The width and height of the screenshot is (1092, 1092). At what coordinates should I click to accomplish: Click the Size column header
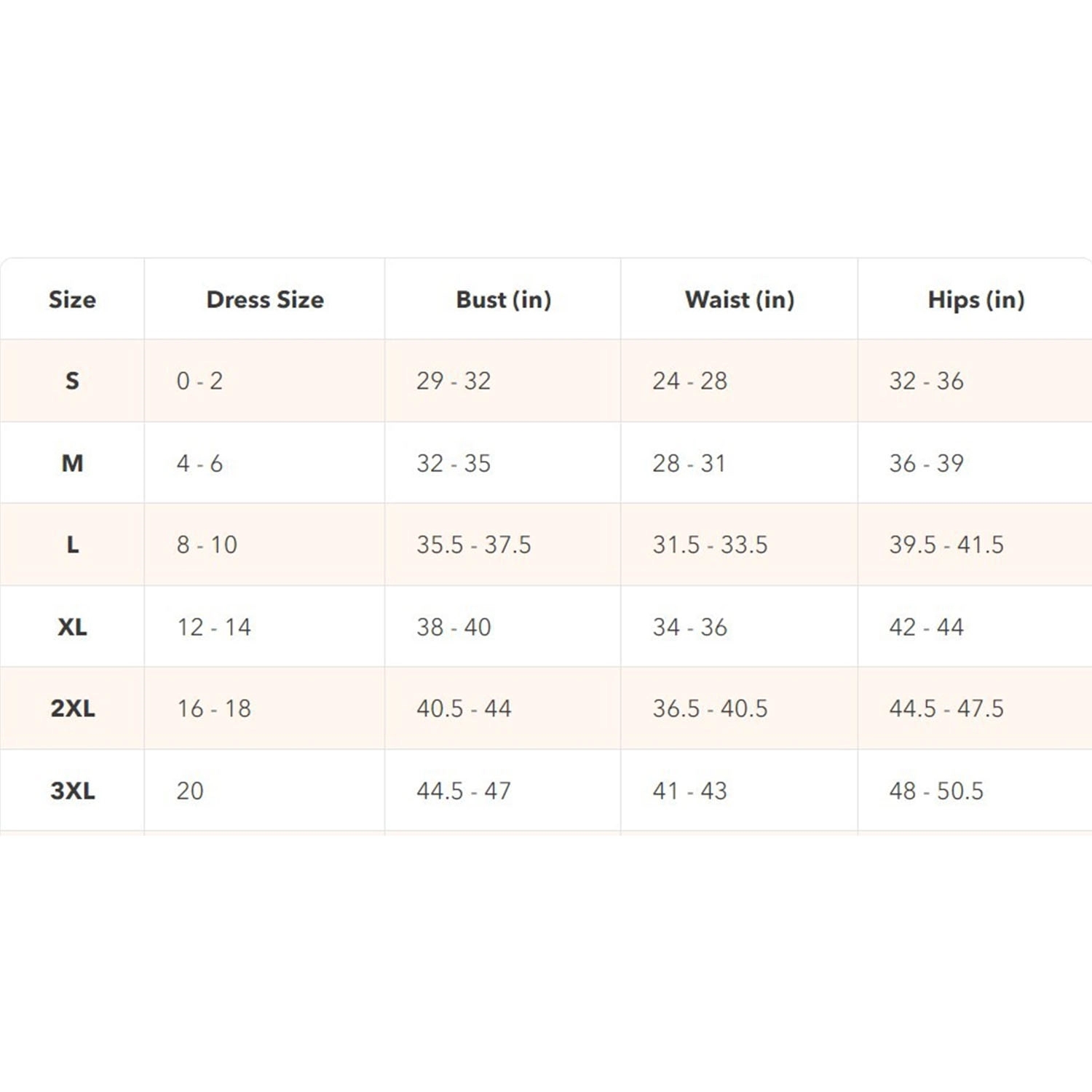click(72, 299)
